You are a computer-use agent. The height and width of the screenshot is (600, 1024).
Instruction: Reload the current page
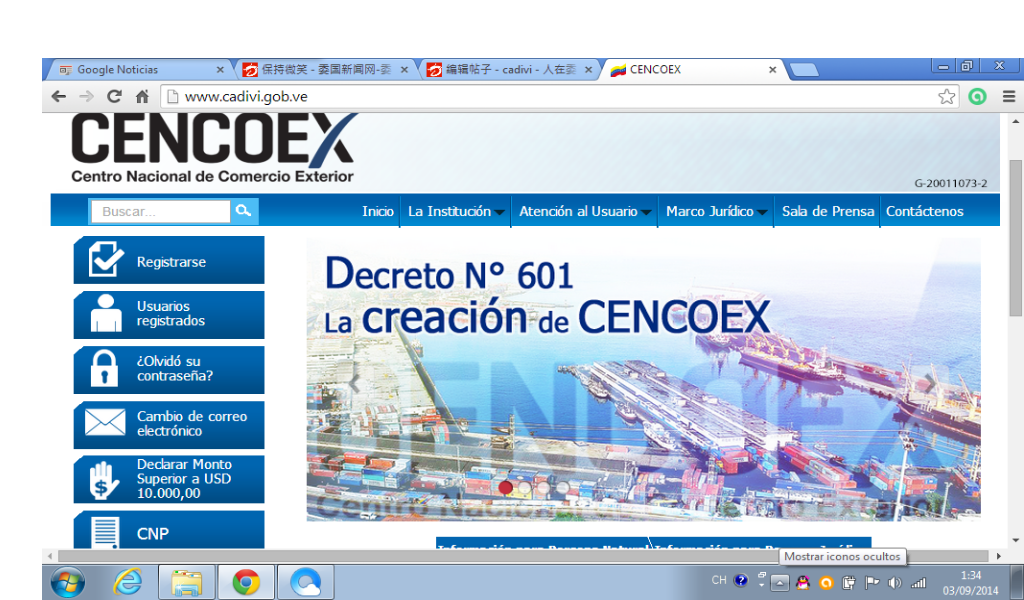click(114, 97)
